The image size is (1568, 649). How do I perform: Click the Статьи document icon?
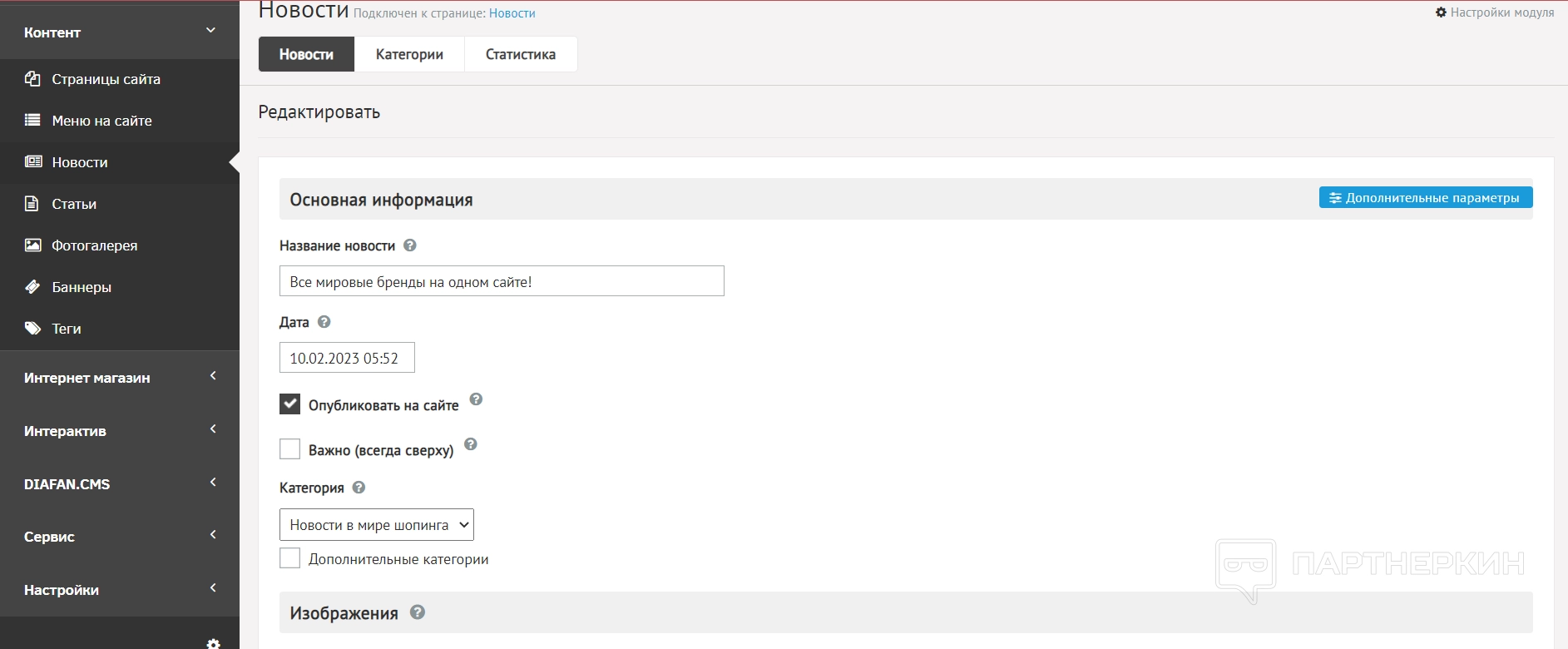(x=32, y=204)
